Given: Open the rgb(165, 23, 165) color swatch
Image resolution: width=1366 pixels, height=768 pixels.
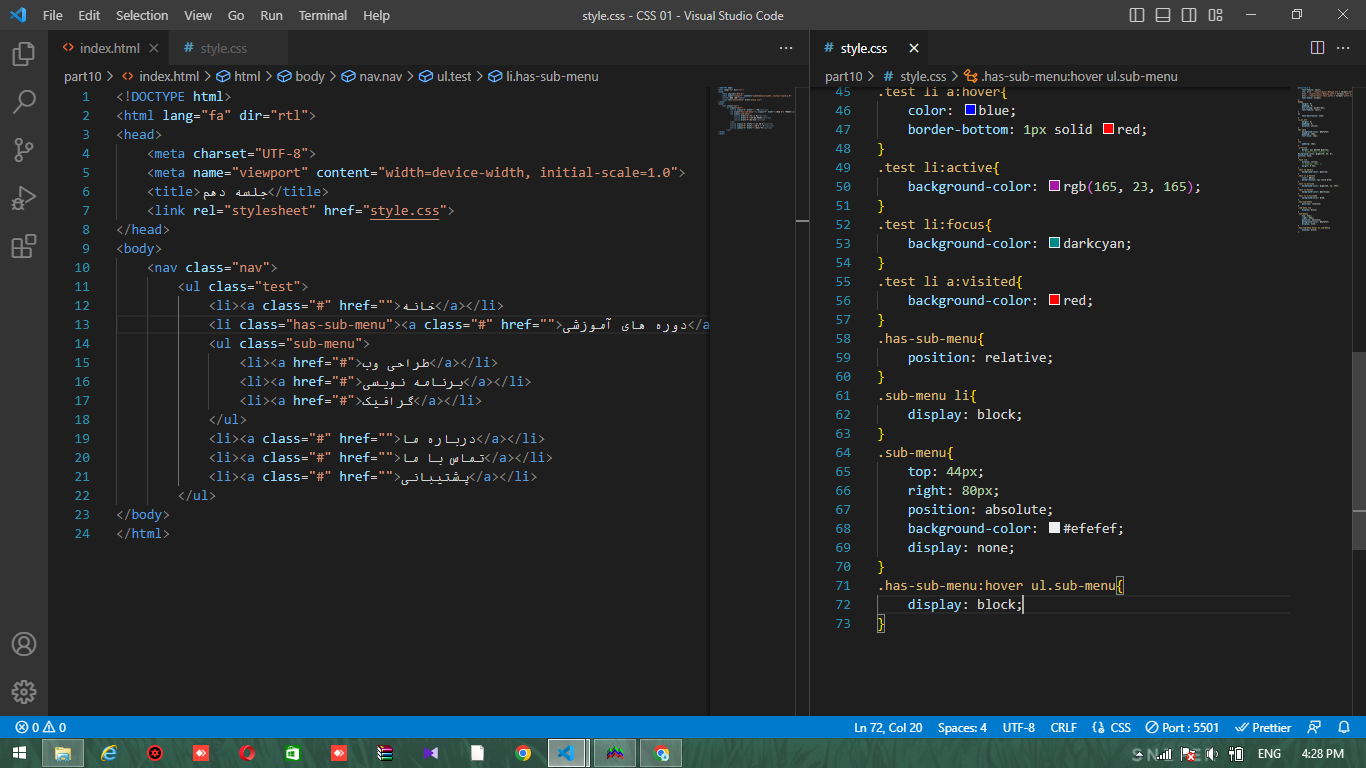Looking at the screenshot, I should (x=1054, y=186).
